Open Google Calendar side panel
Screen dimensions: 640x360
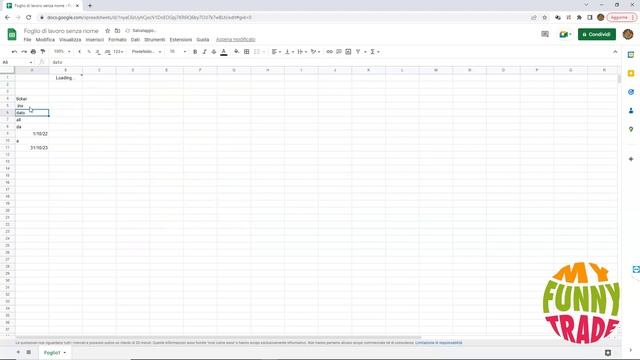[x=631, y=55]
